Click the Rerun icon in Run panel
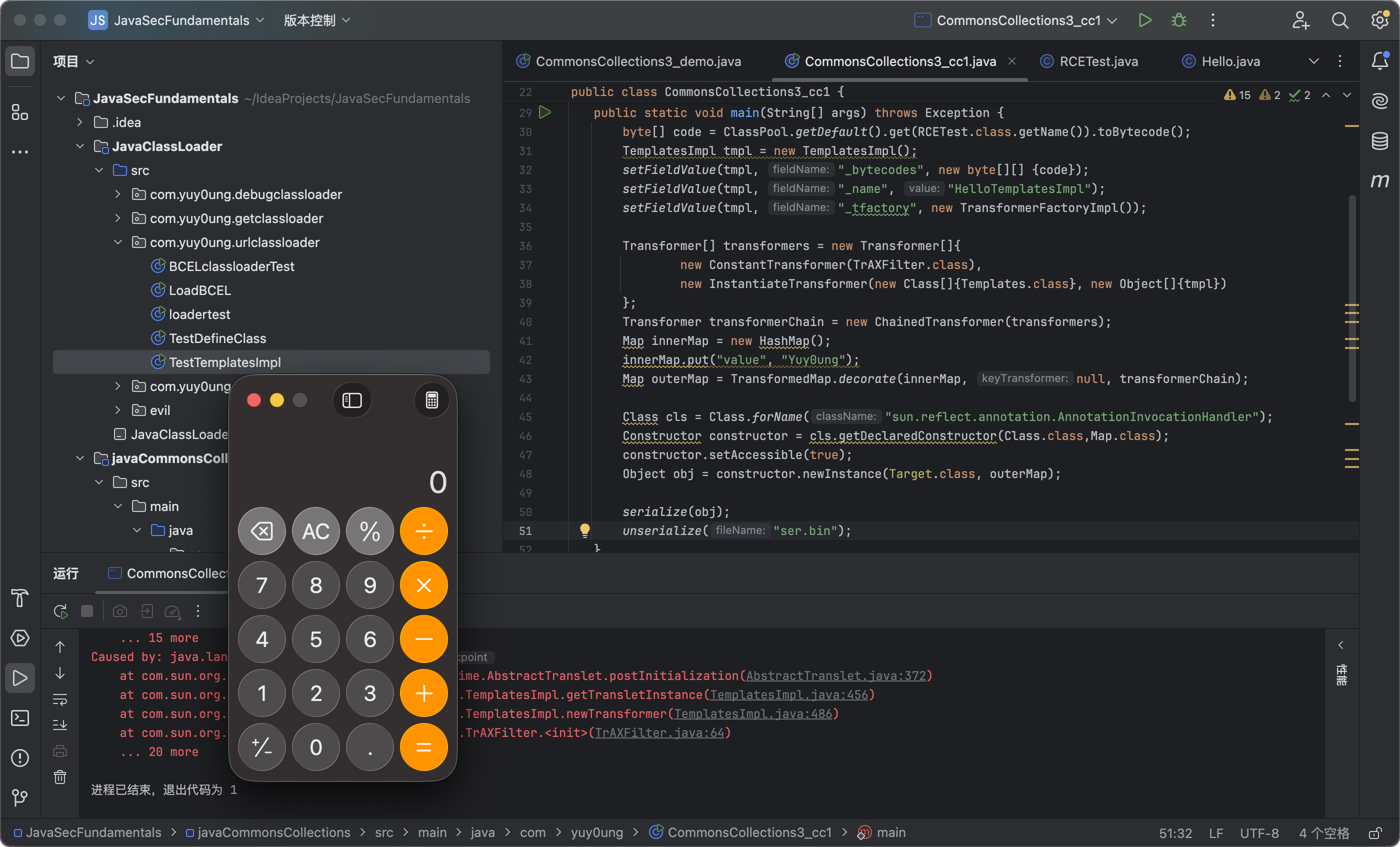This screenshot has height=847, width=1400. tap(60, 611)
